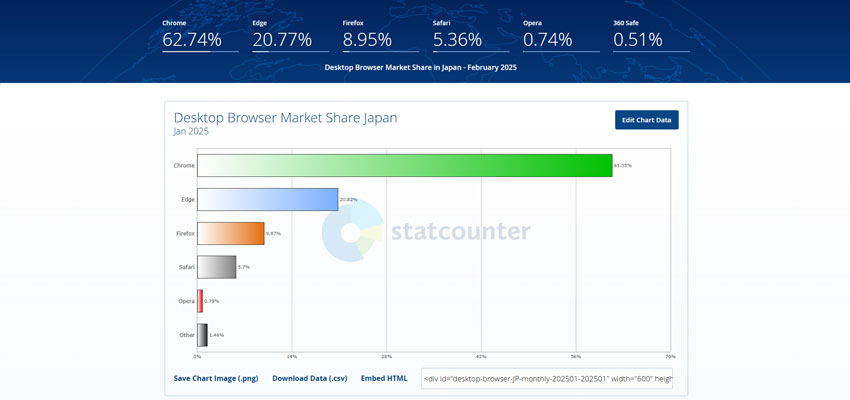The width and height of the screenshot is (850, 400).
Task: Click the Other axis label in chart
Action: (187, 335)
